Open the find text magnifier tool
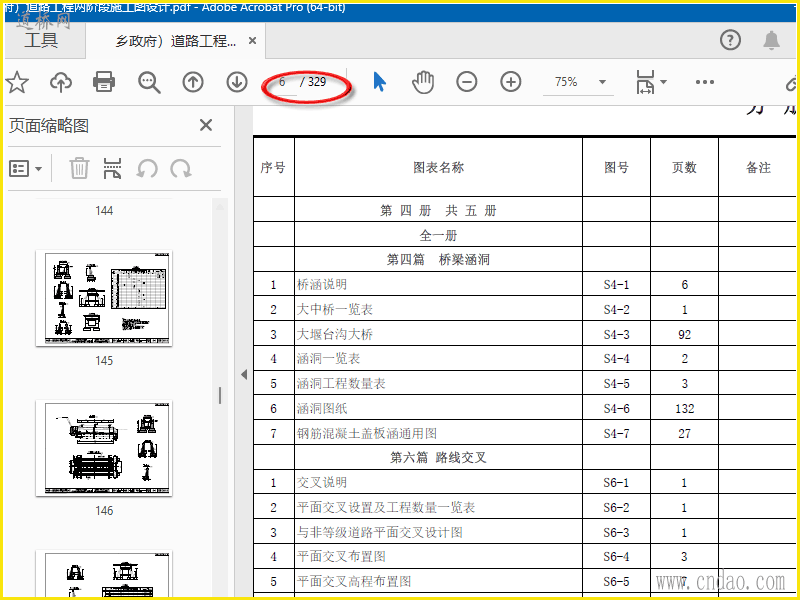 pyautogui.click(x=149, y=82)
